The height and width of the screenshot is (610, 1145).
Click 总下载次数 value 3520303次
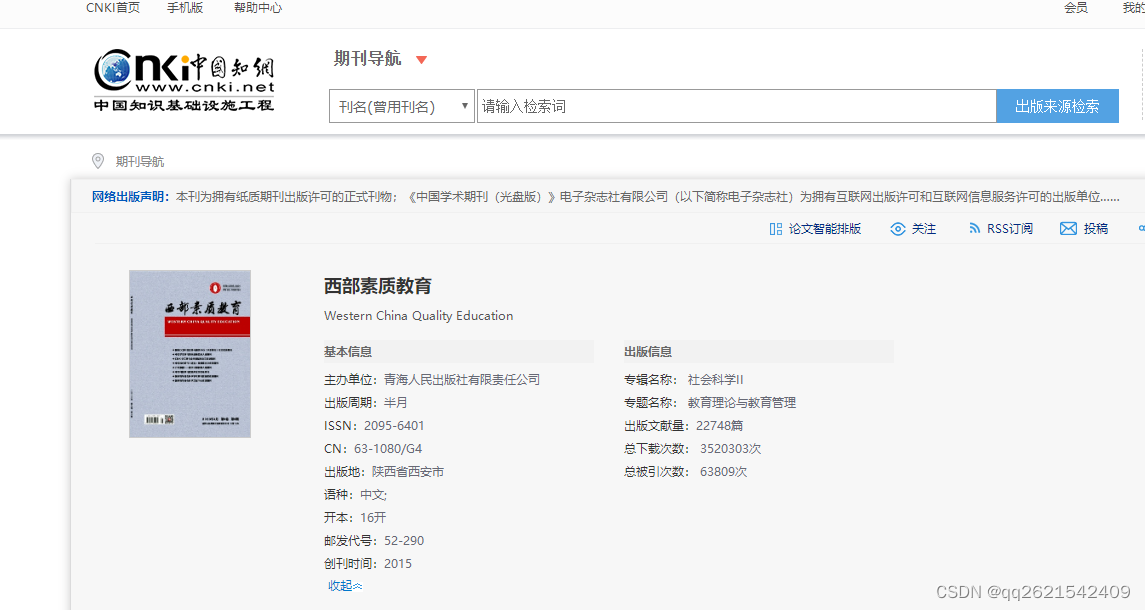tap(730, 449)
